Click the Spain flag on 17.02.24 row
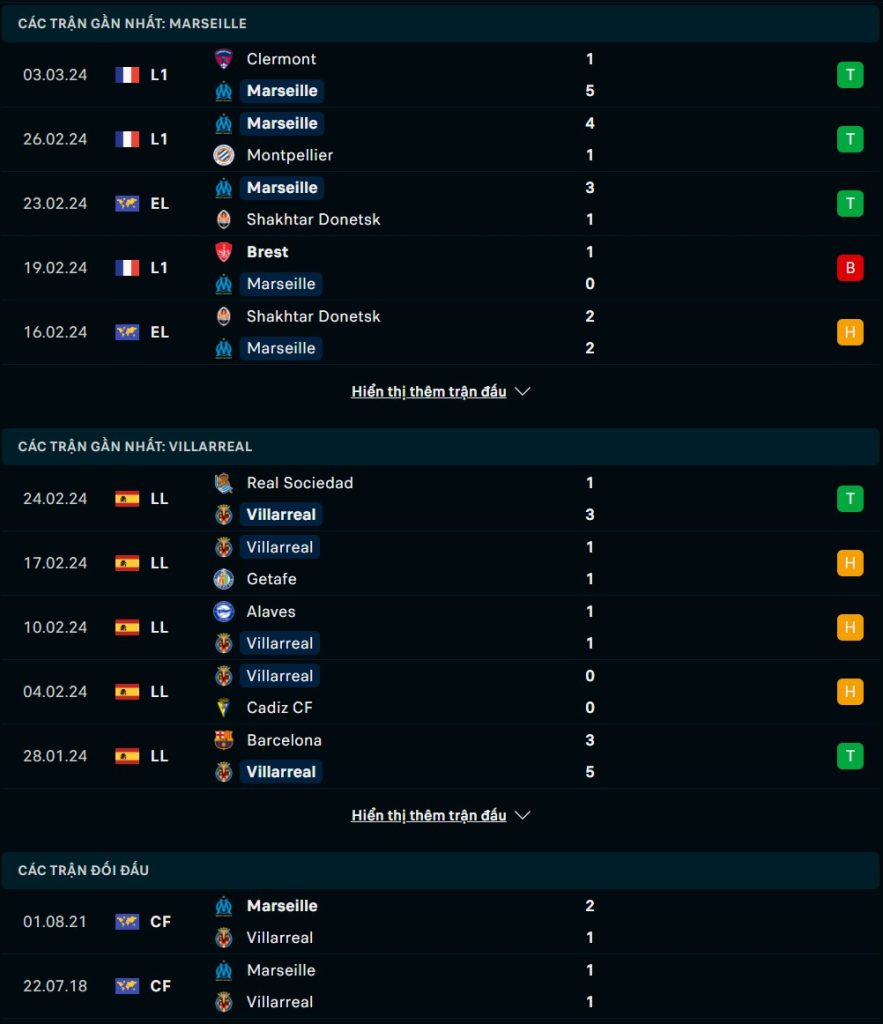 click(127, 563)
